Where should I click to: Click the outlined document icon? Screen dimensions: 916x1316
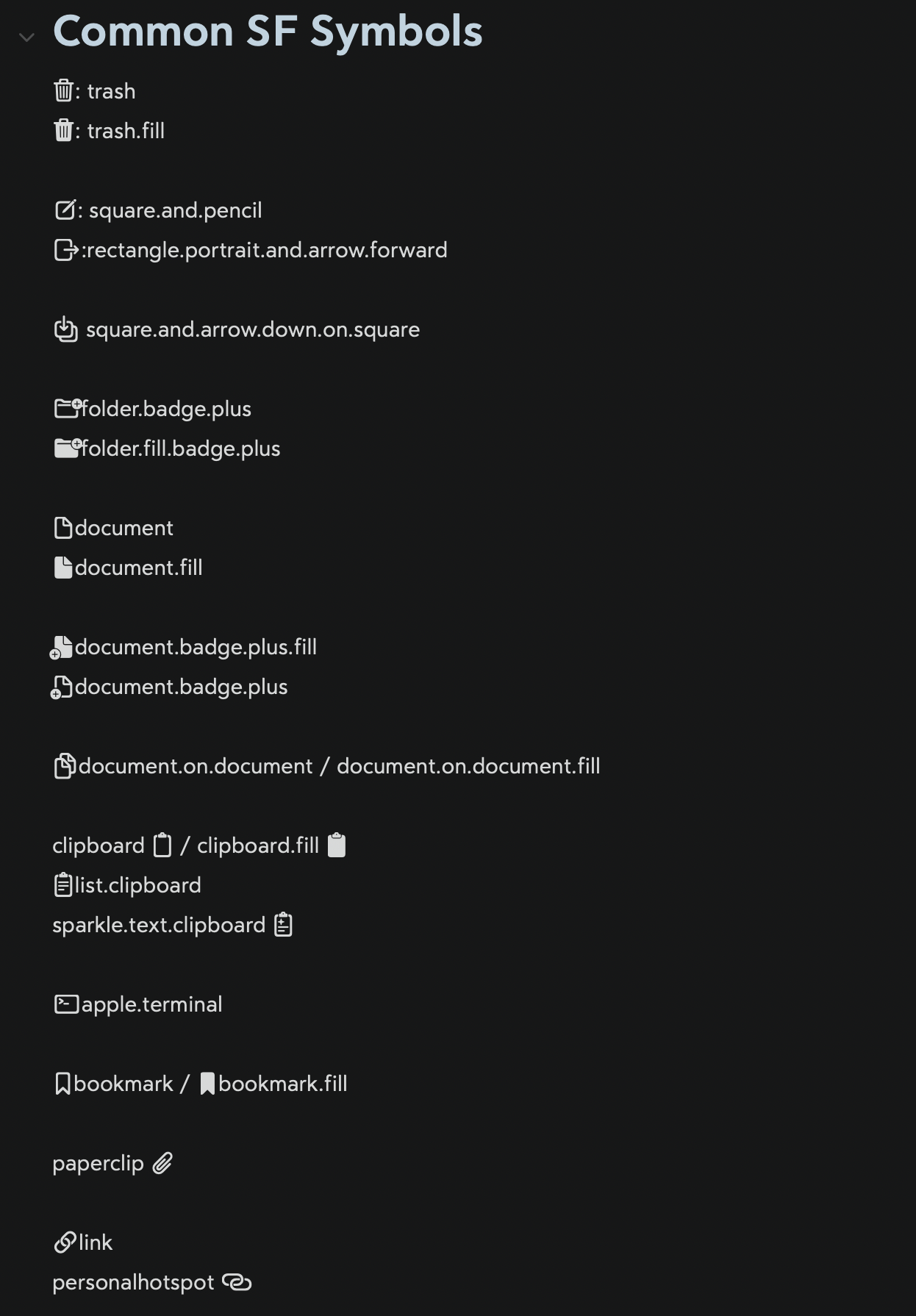(x=63, y=528)
